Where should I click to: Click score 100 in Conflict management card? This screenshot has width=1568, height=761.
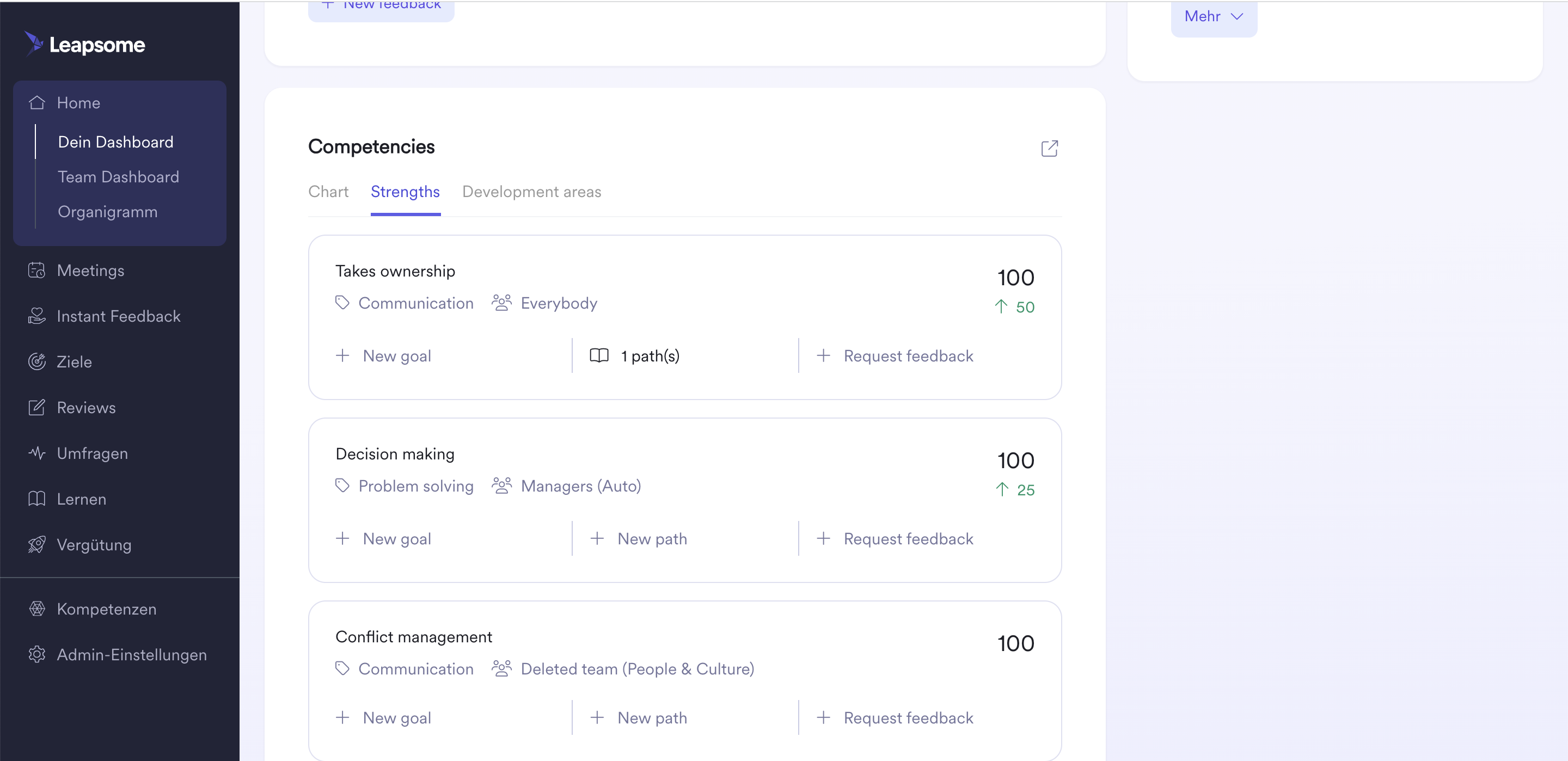[1015, 643]
